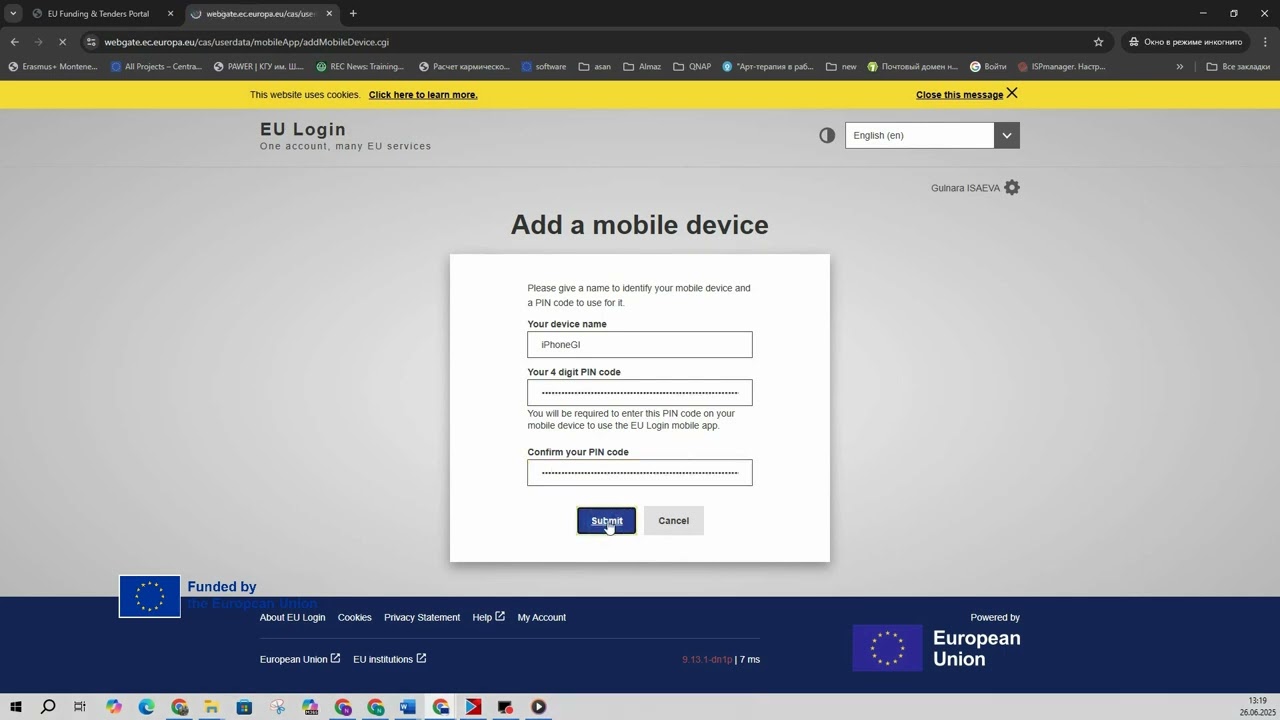Go back with the browser back arrow
Screen dimensions: 1280x720
click(x=14, y=42)
